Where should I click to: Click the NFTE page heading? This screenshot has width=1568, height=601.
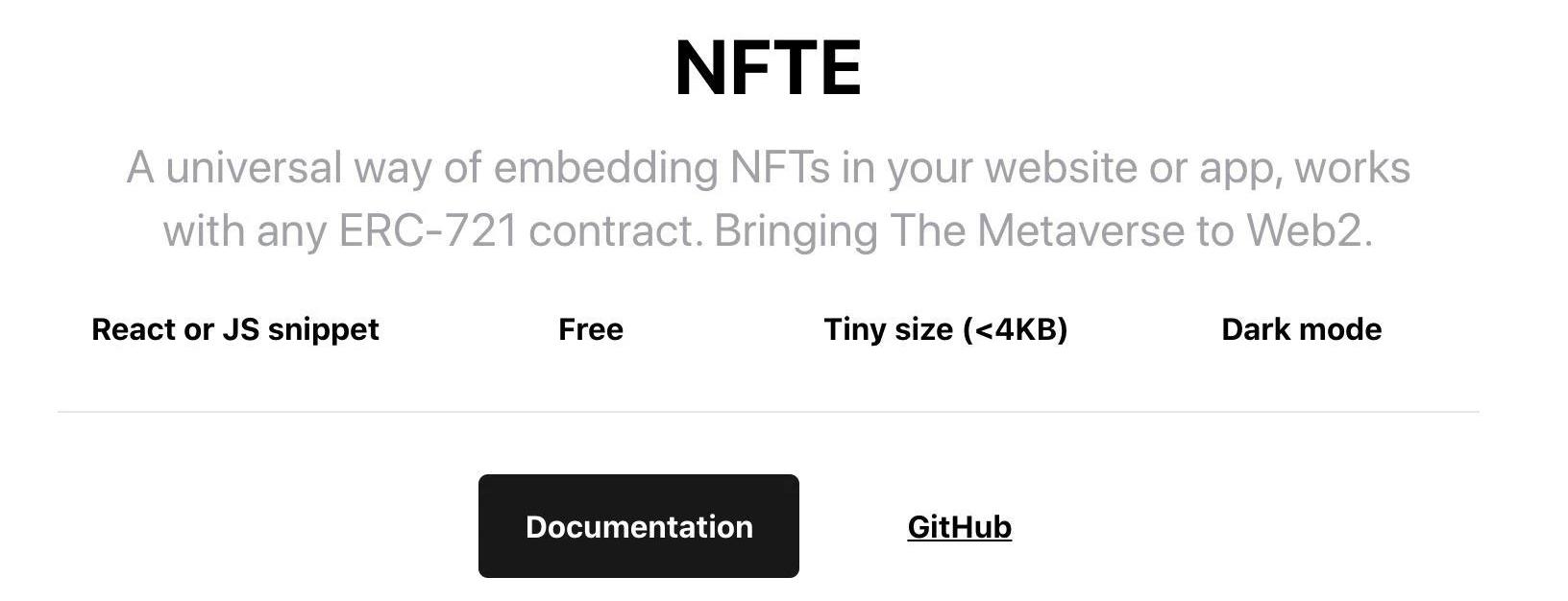coord(768,68)
